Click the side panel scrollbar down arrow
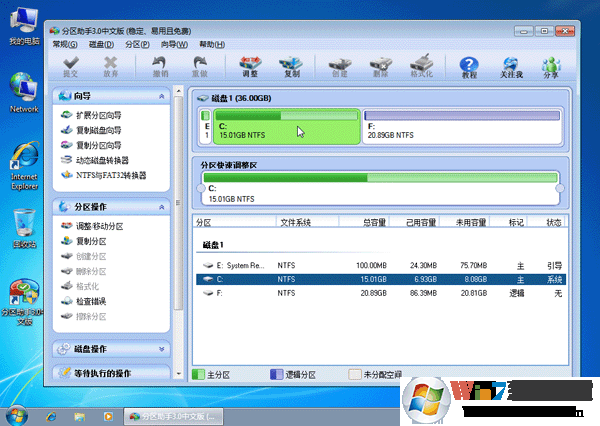600x426 pixels. click(178, 374)
